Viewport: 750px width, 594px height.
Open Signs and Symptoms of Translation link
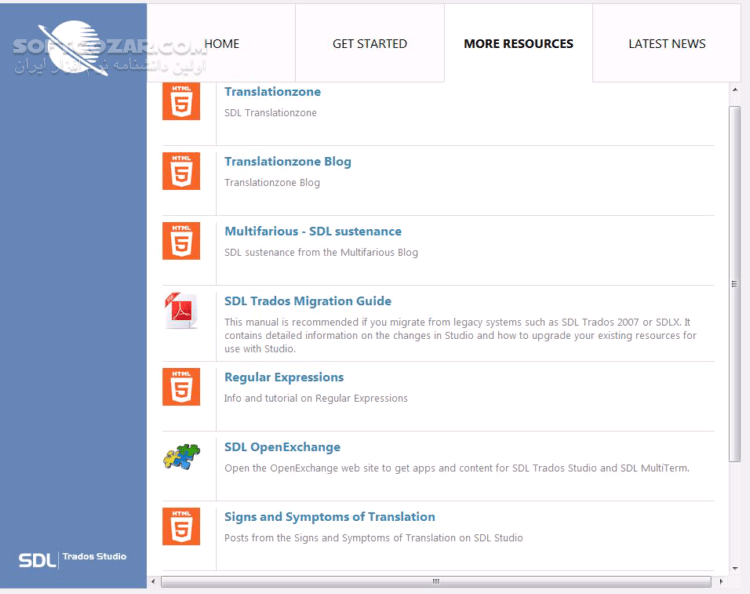click(329, 517)
